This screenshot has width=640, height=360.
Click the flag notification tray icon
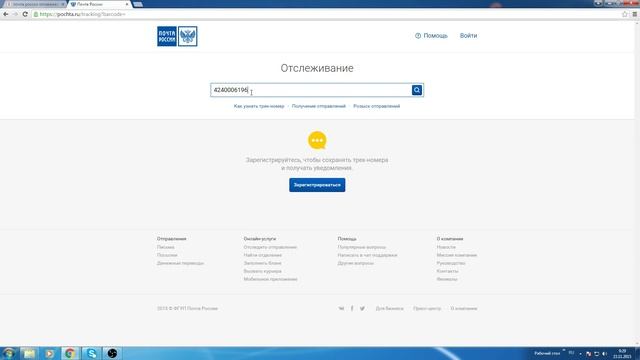point(588,353)
